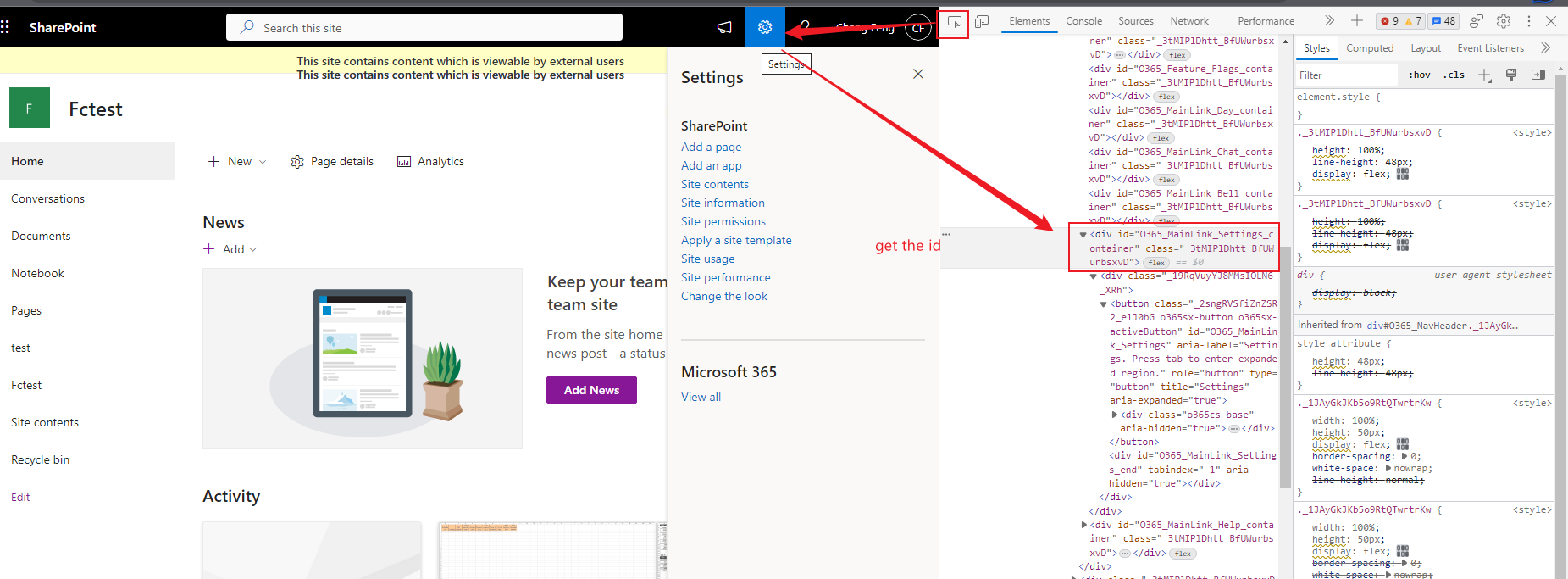Click the megaphone feedback icon in header
The image size is (1568, 579).
tap(724, 27)
